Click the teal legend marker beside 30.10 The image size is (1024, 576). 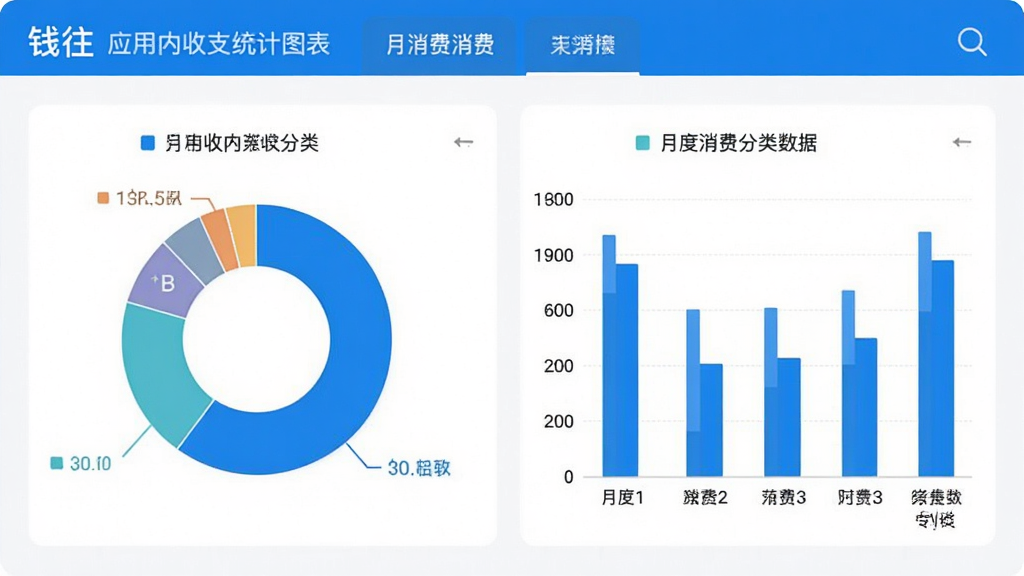click(x=57, y=463)
